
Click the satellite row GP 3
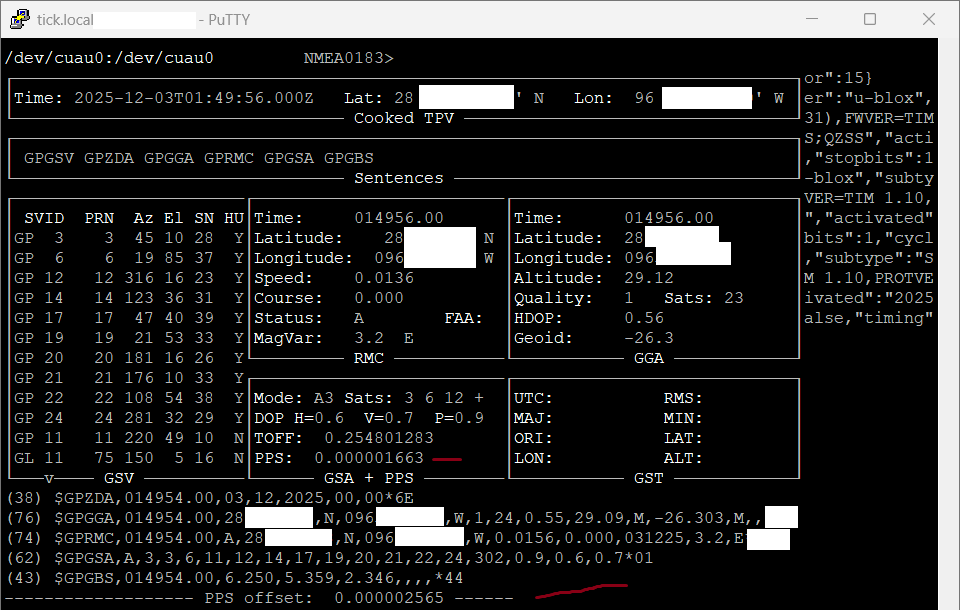129,238
